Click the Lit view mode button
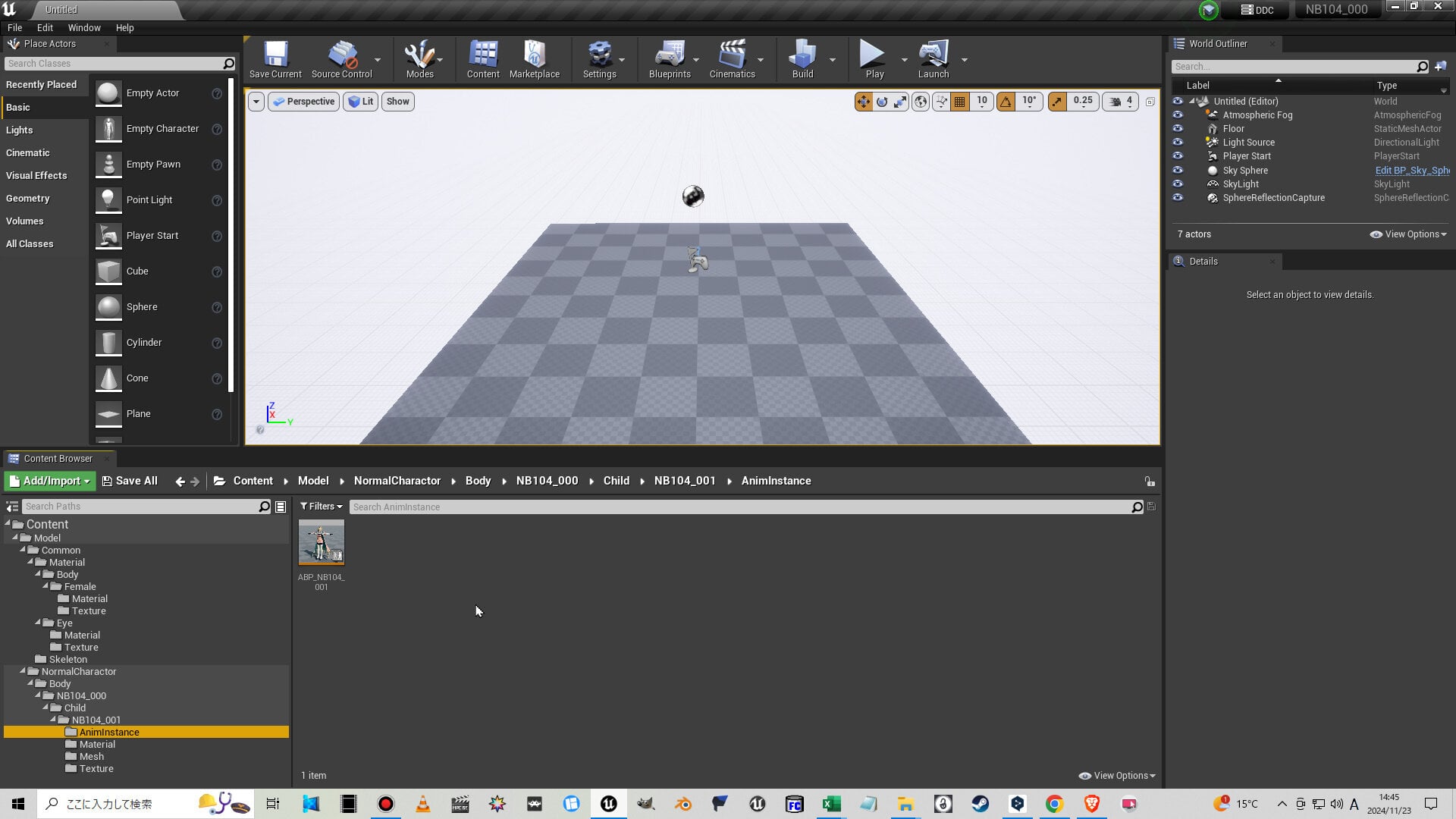The image size is (1456, 819). (x=361, y=102)
